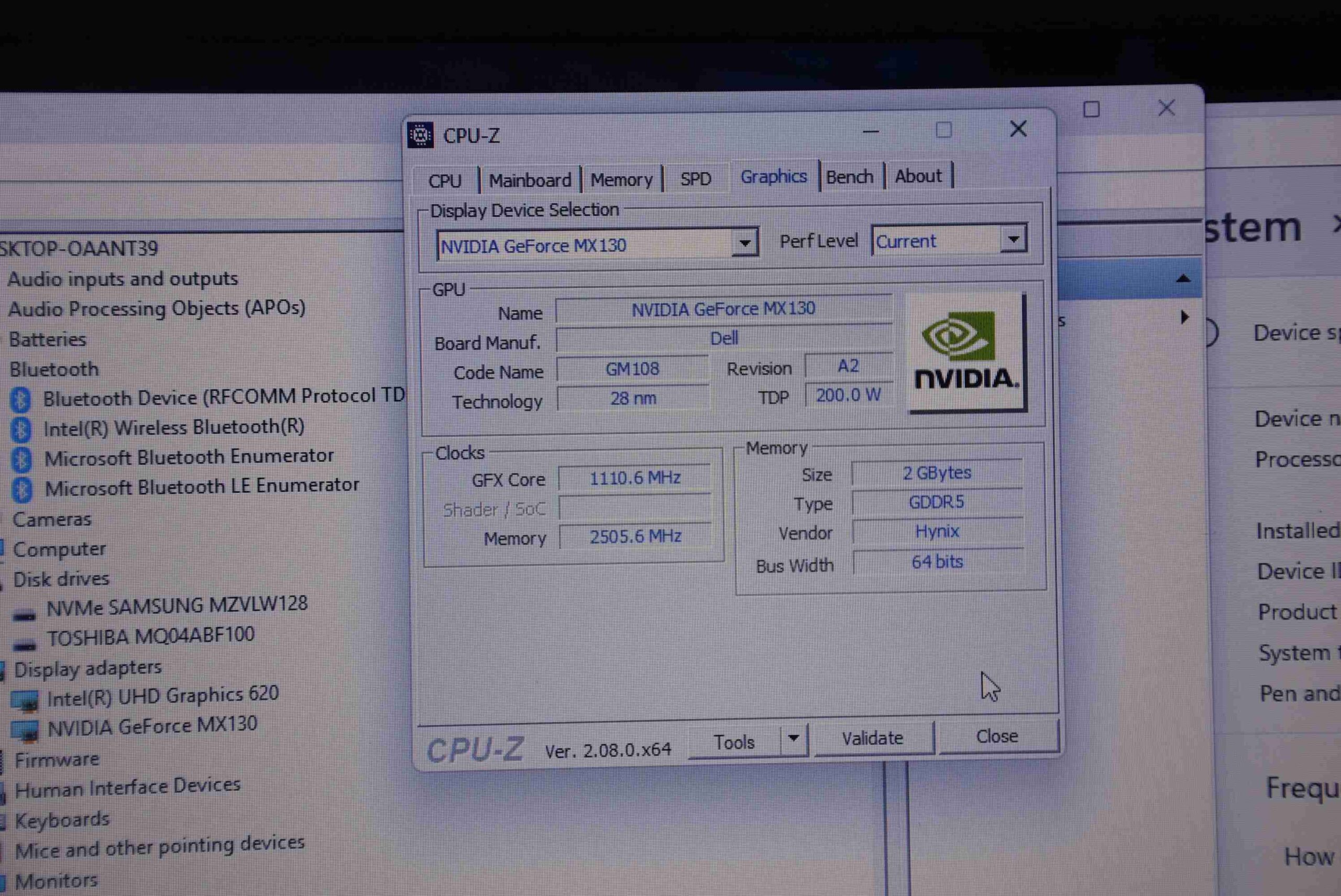
Task: Switch to the Mainboard tab
Action: pyautogui.click(x=530, y=181)
